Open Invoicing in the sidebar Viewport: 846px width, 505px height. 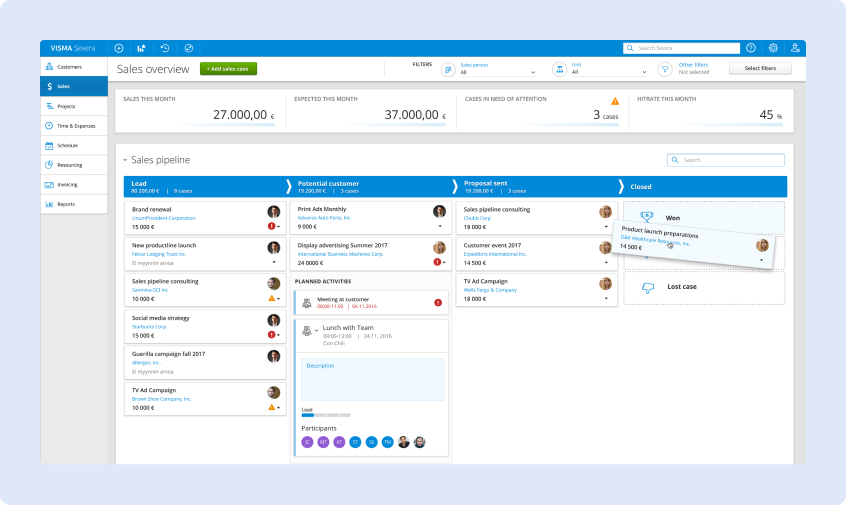(74, 185)
